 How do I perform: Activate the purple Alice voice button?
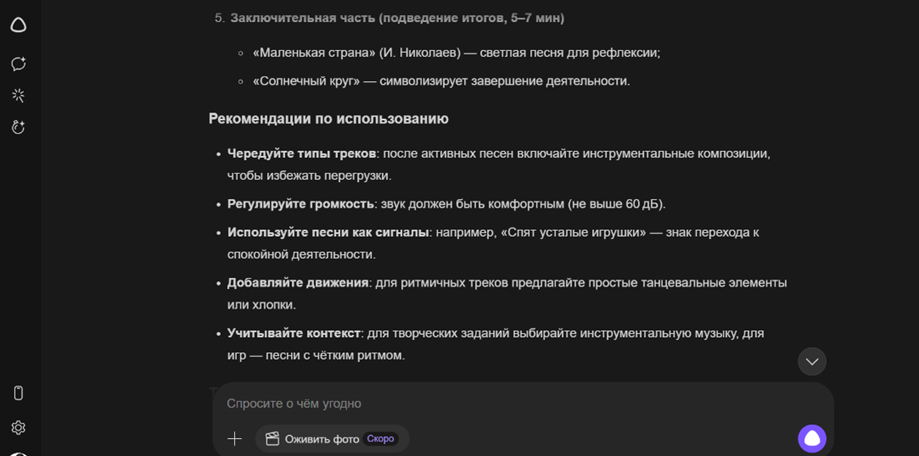pos(811,438)
